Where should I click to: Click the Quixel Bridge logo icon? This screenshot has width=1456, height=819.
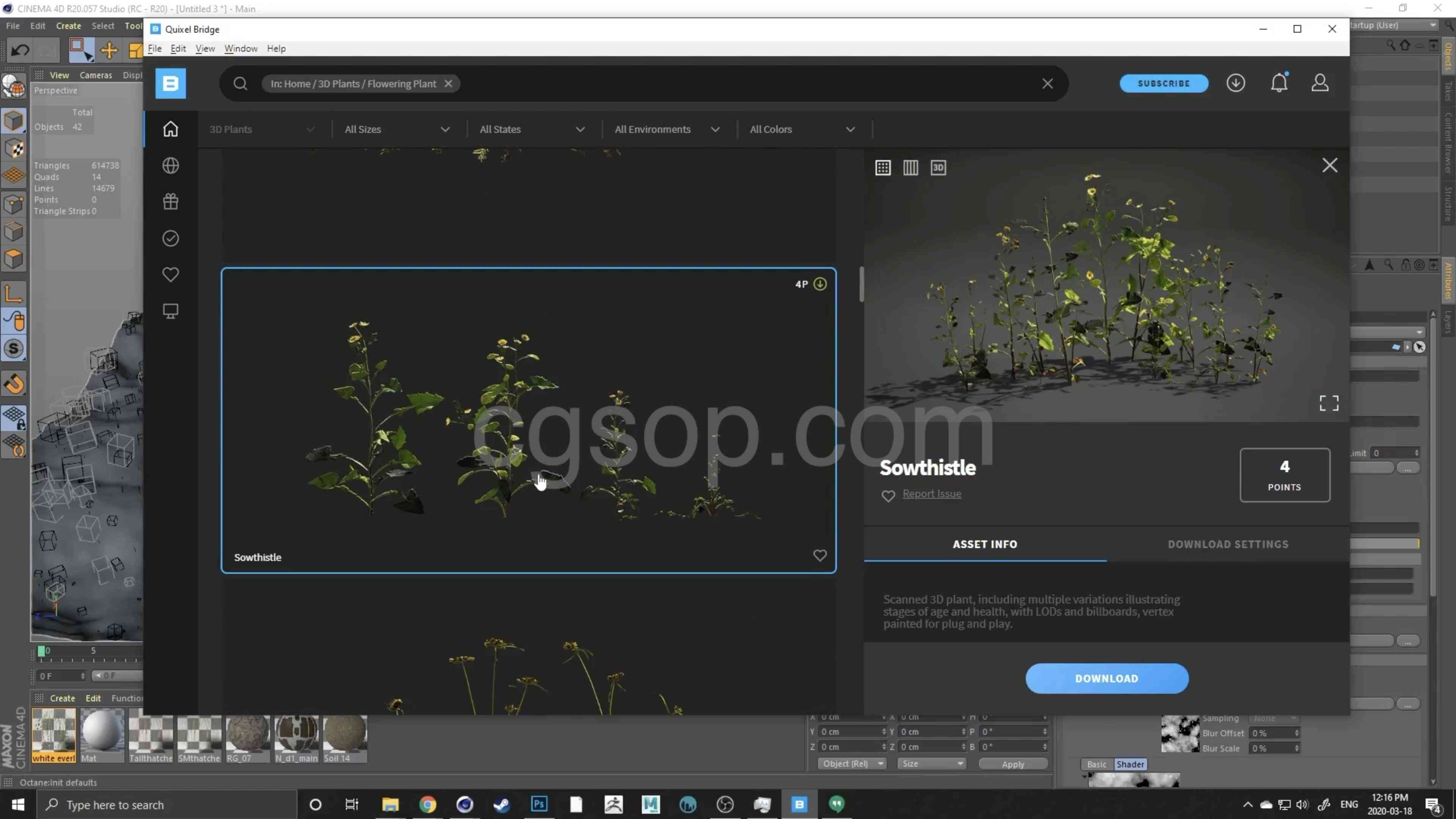coord(170,84)
